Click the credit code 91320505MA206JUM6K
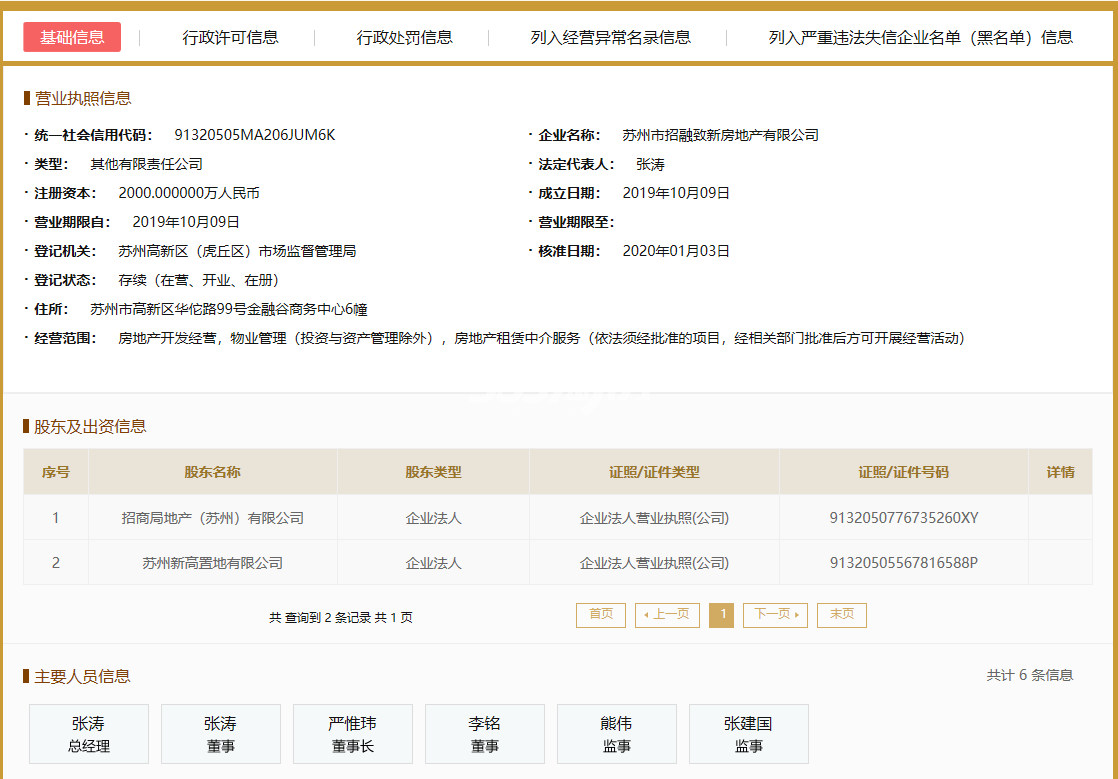The height and width of the screenshot is (779, 1118). pyautogui.click(x=255, y=135)
